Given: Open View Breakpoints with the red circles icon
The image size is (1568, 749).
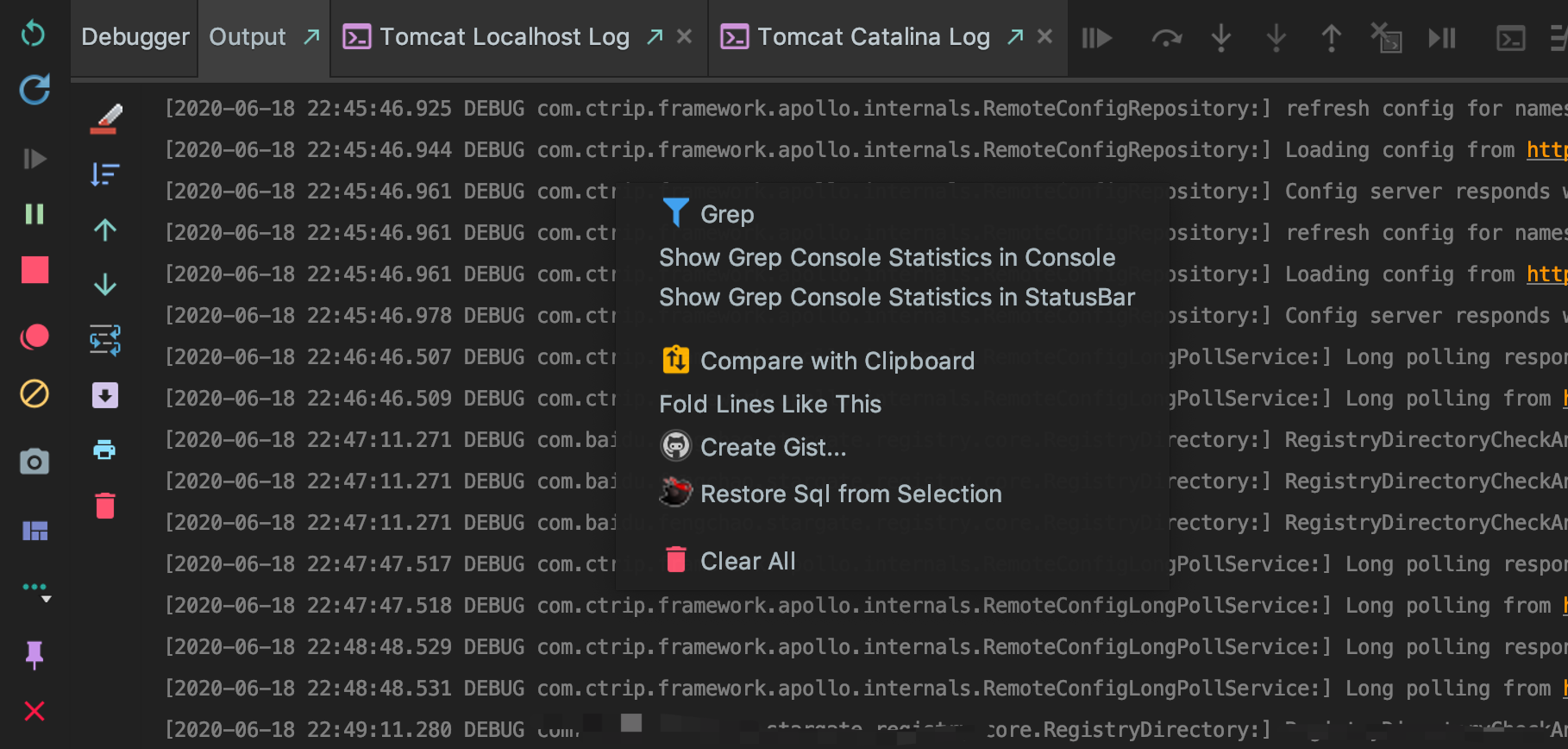Looking at the screenshot, I should click(x=34, y=337).
